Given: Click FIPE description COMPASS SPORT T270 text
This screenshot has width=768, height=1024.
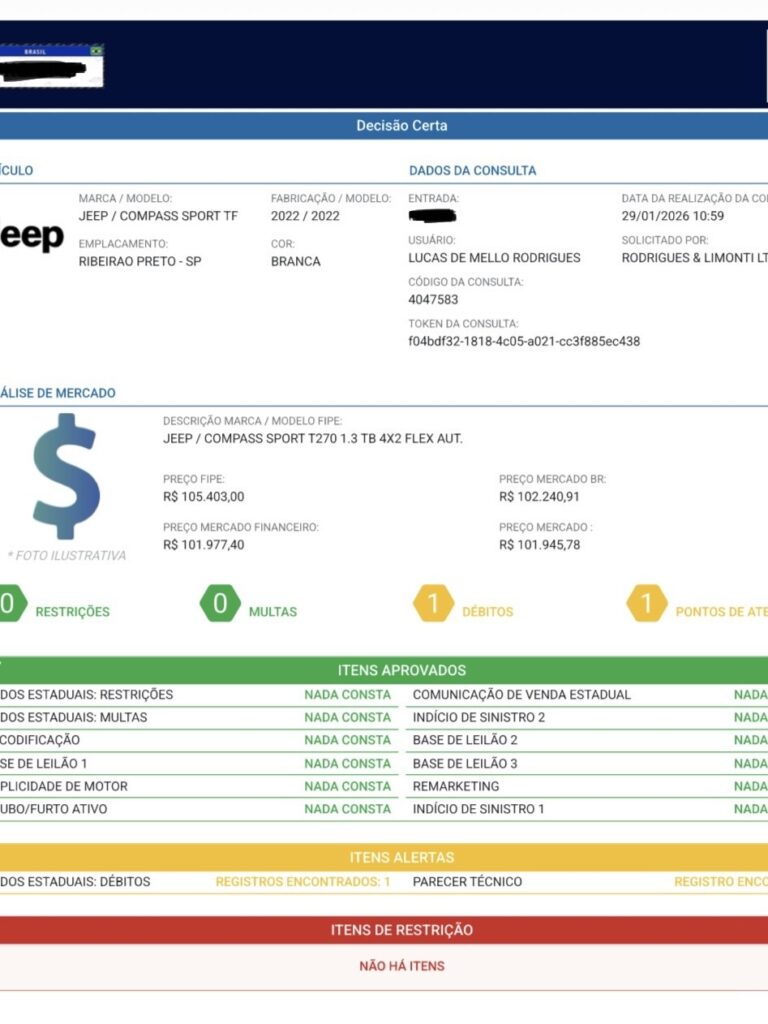Looking at the screenshot, I should tap(313, 439).
